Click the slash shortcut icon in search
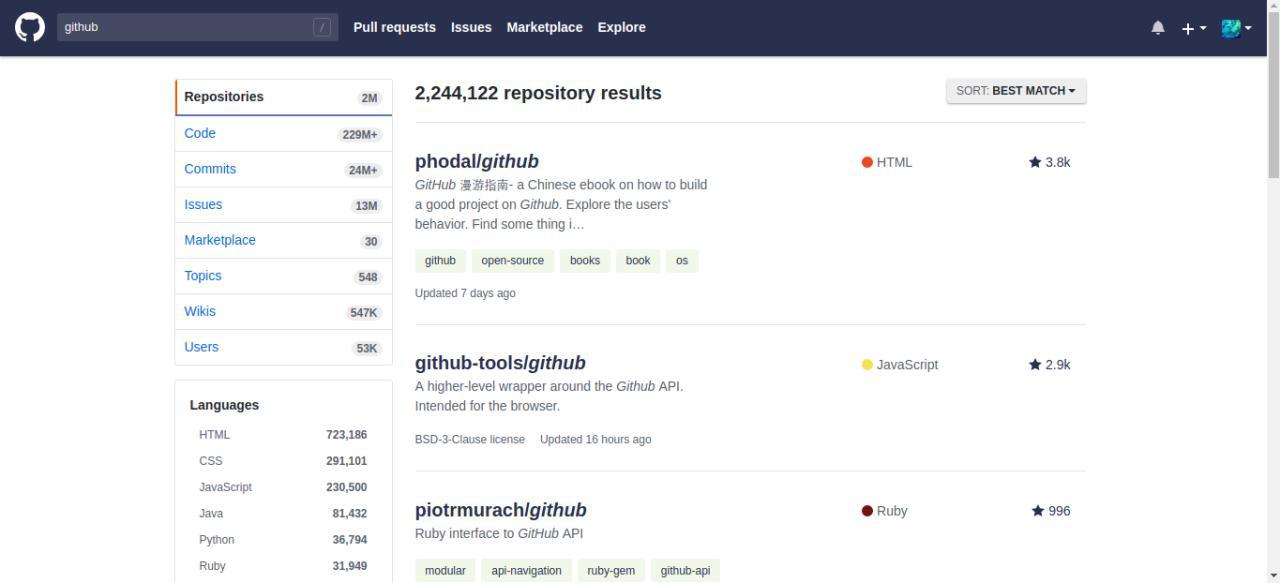This screenshot has width=1280, height=583. click(322, 27)
